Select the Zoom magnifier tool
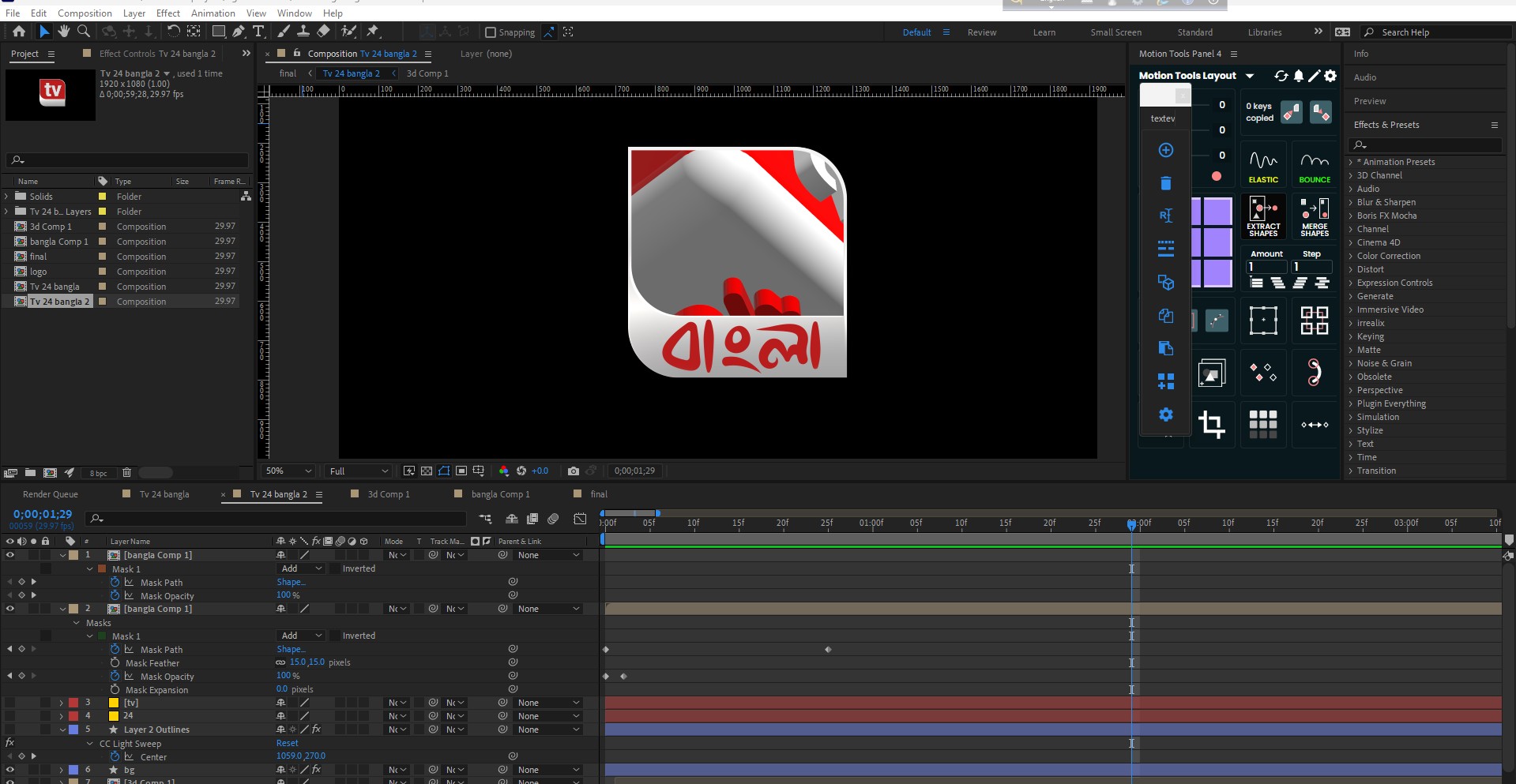The image size is (1516, 784). (x=83, y=32)
